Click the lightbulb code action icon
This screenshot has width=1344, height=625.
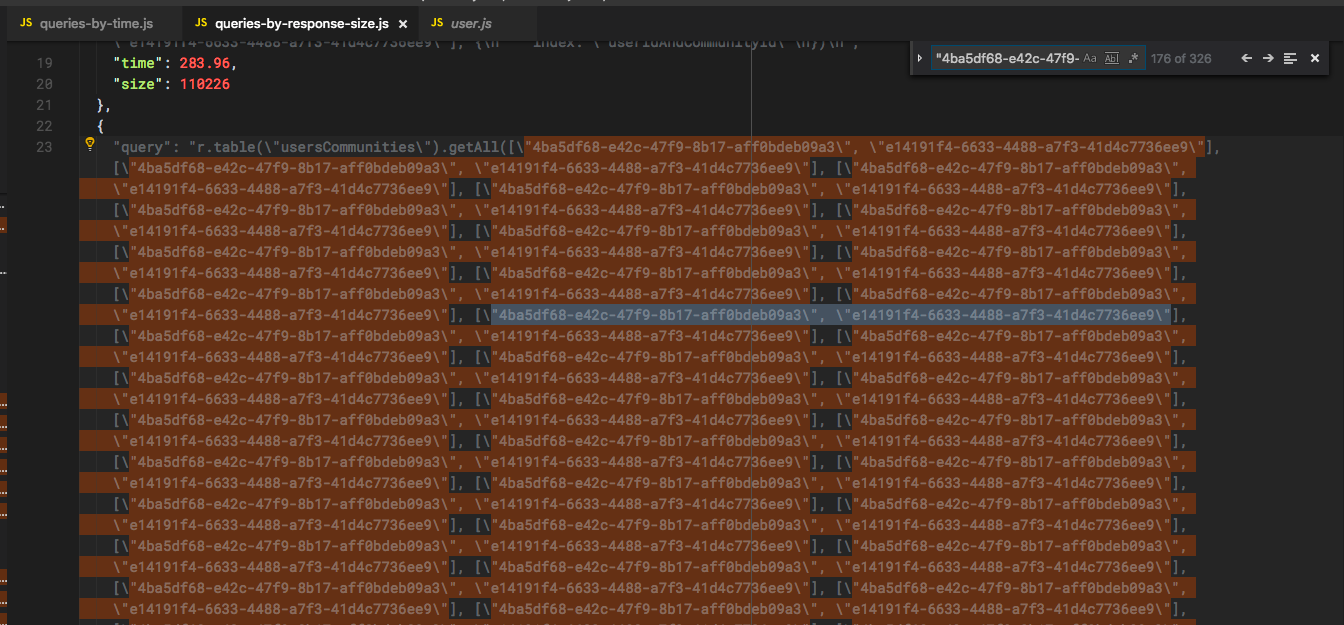[90, 145]
